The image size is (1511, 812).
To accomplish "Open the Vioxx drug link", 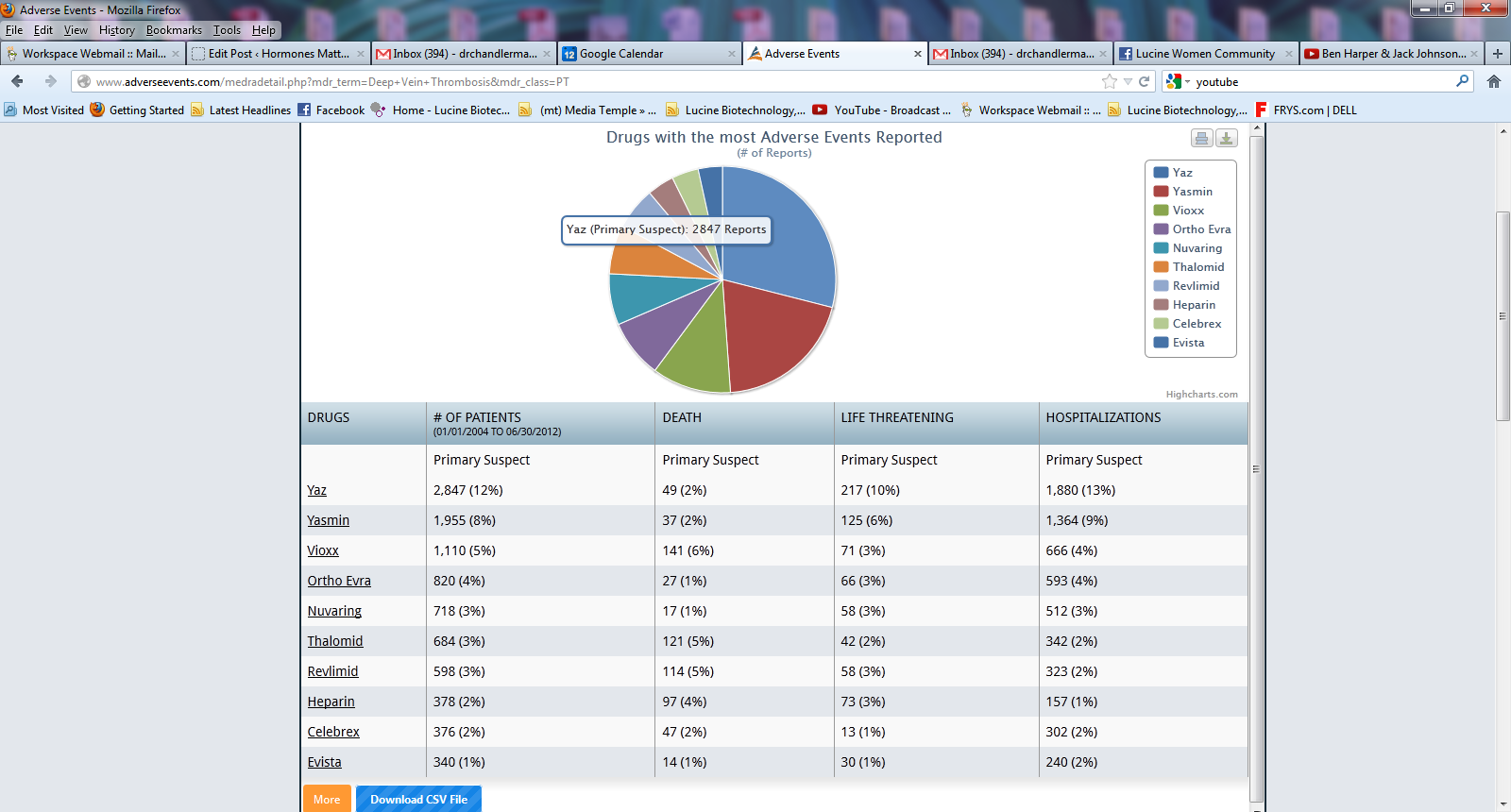I will click(322, 550).
